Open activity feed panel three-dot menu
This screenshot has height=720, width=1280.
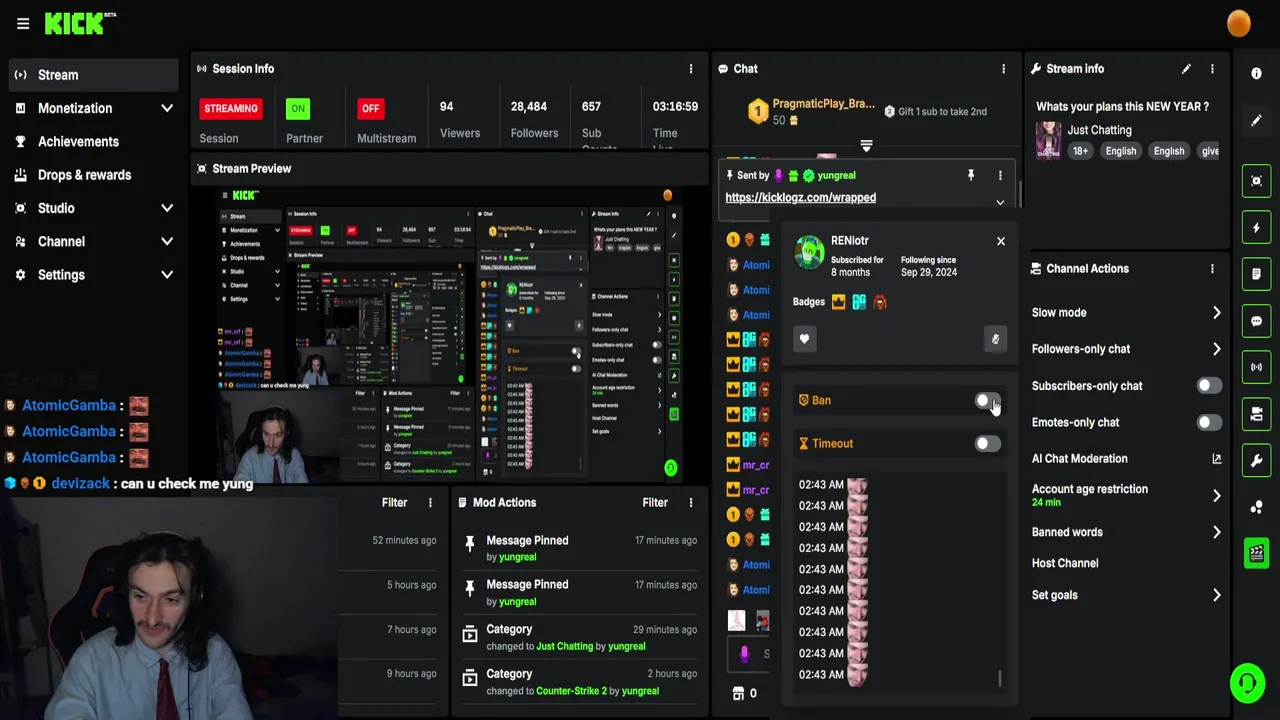[430, 503]
